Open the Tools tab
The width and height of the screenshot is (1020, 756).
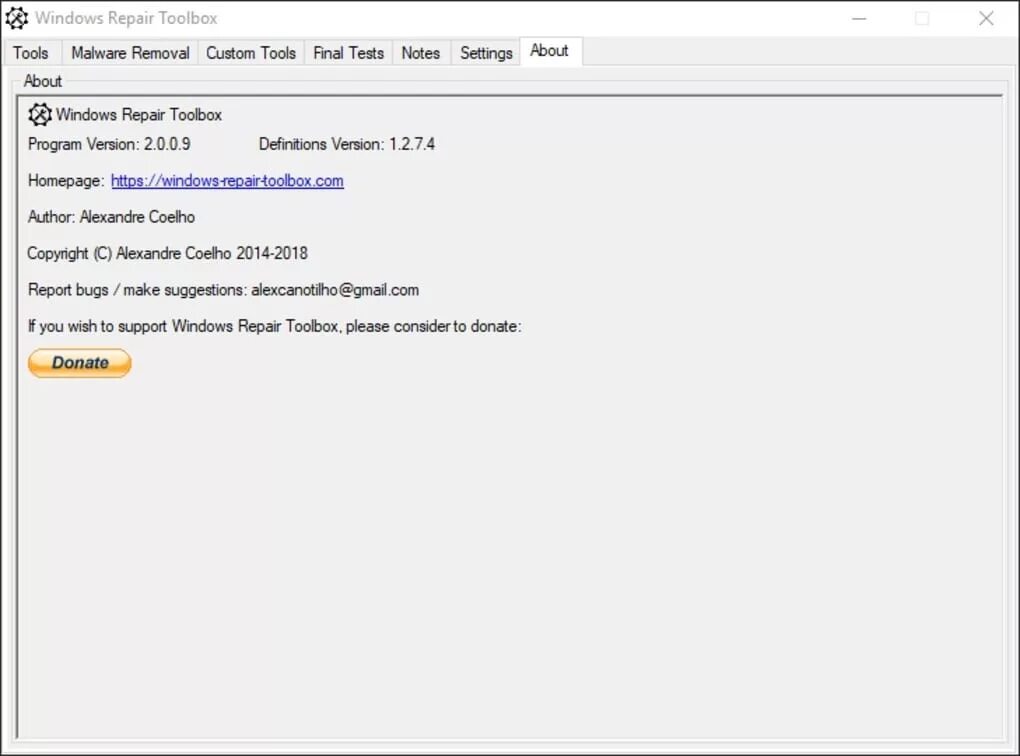[31, 53]
